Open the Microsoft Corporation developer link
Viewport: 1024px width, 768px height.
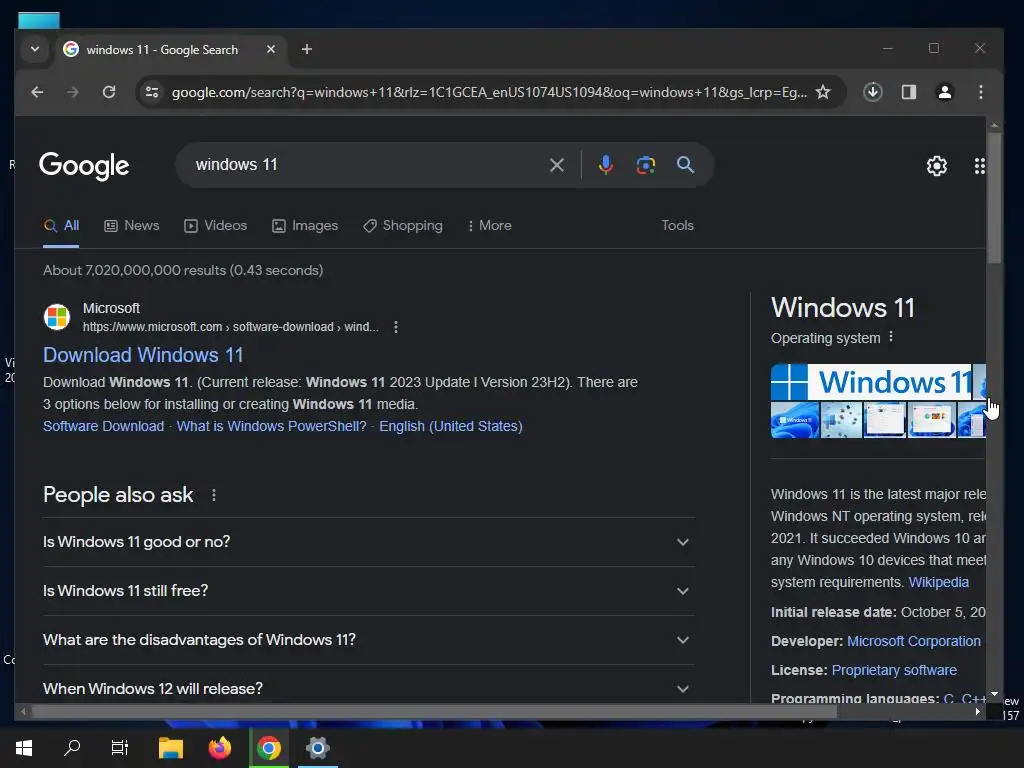914,641
